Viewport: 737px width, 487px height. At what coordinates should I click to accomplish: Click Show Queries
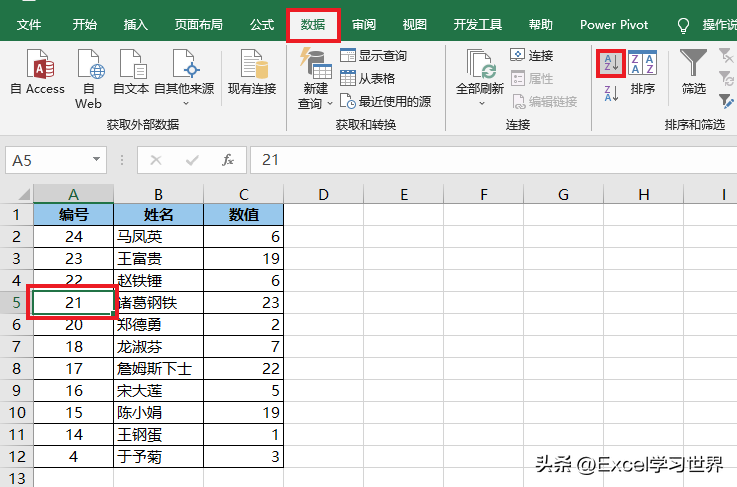coord(374,55)
